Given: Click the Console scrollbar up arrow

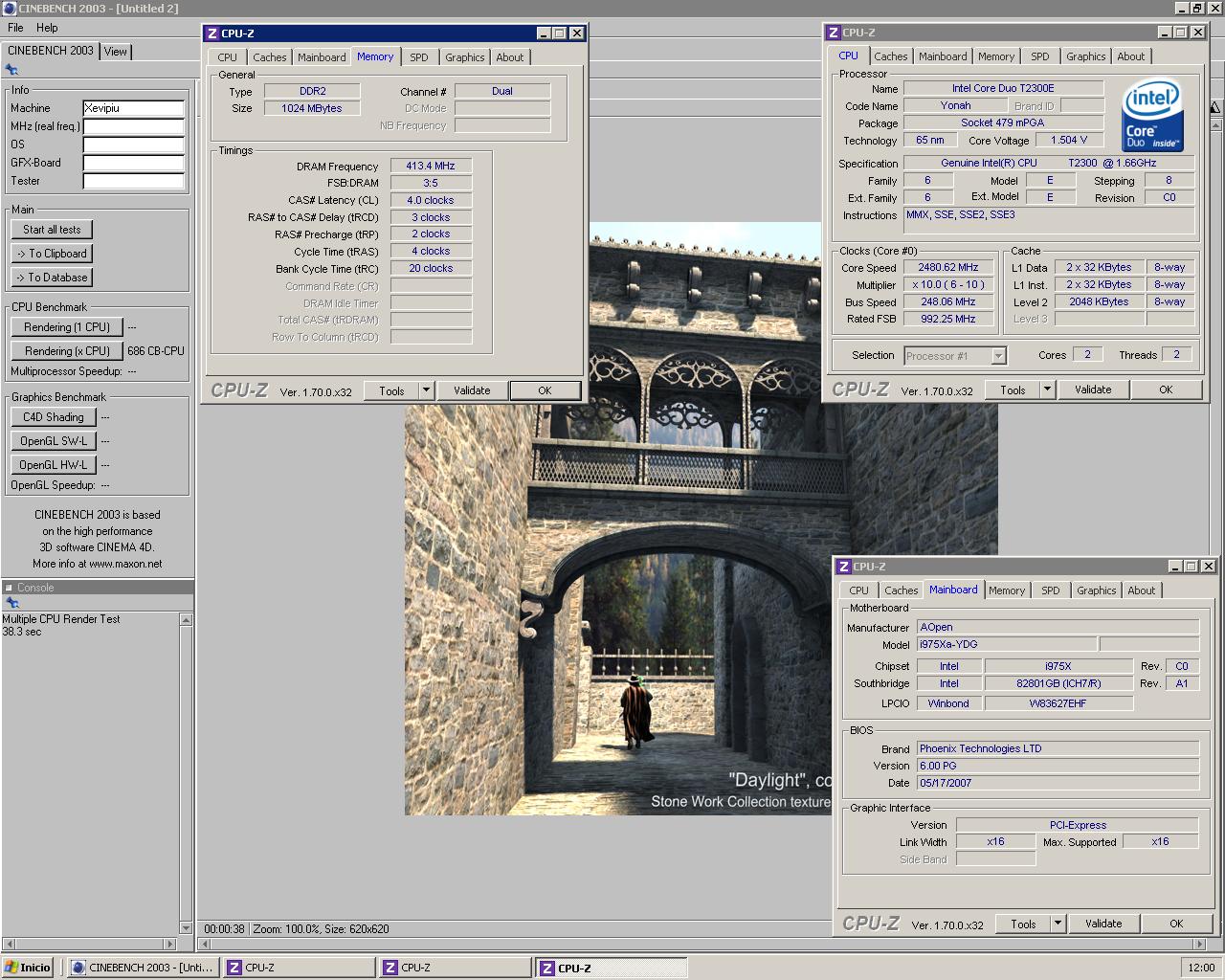Looking at the screenshot, I should click(x=186, y=619).
